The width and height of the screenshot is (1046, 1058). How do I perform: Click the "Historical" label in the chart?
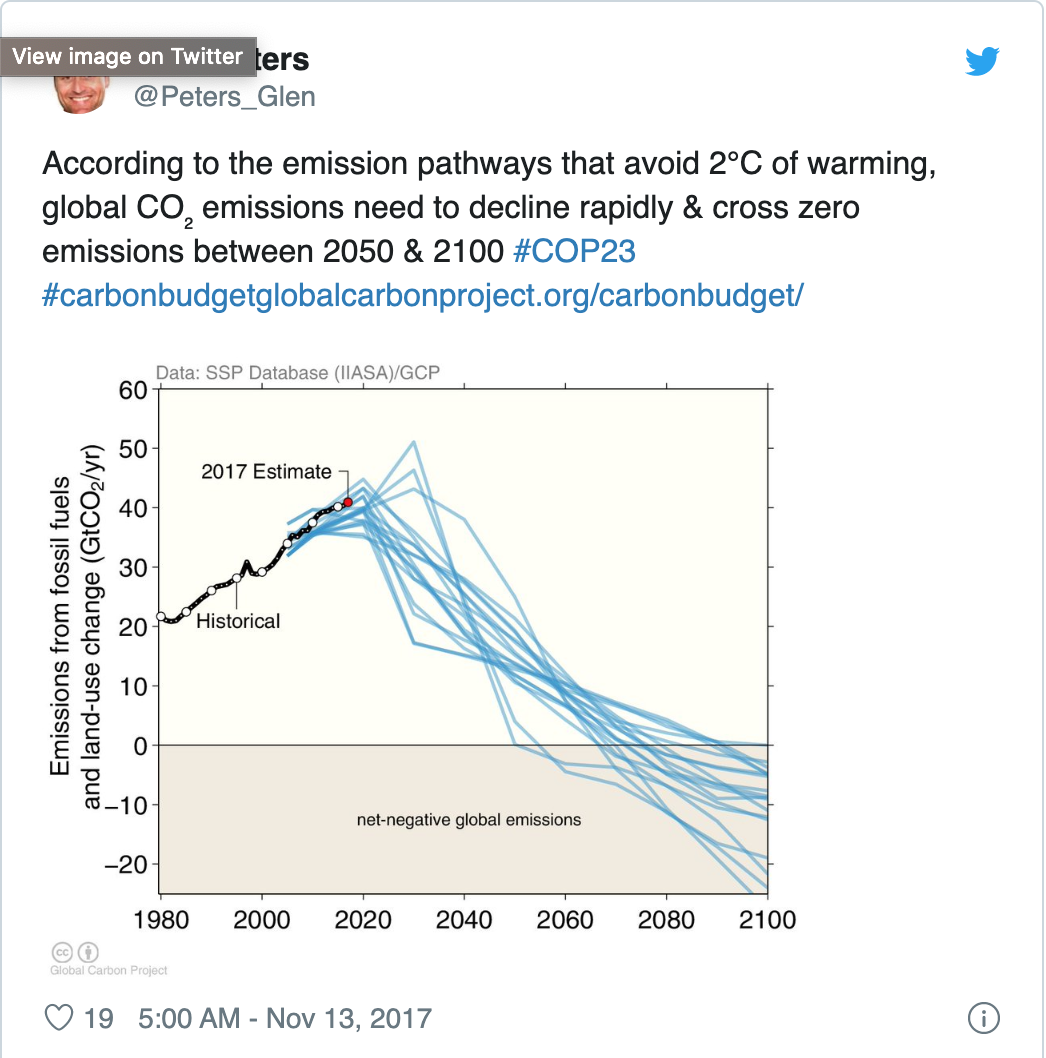pos(238,621)
